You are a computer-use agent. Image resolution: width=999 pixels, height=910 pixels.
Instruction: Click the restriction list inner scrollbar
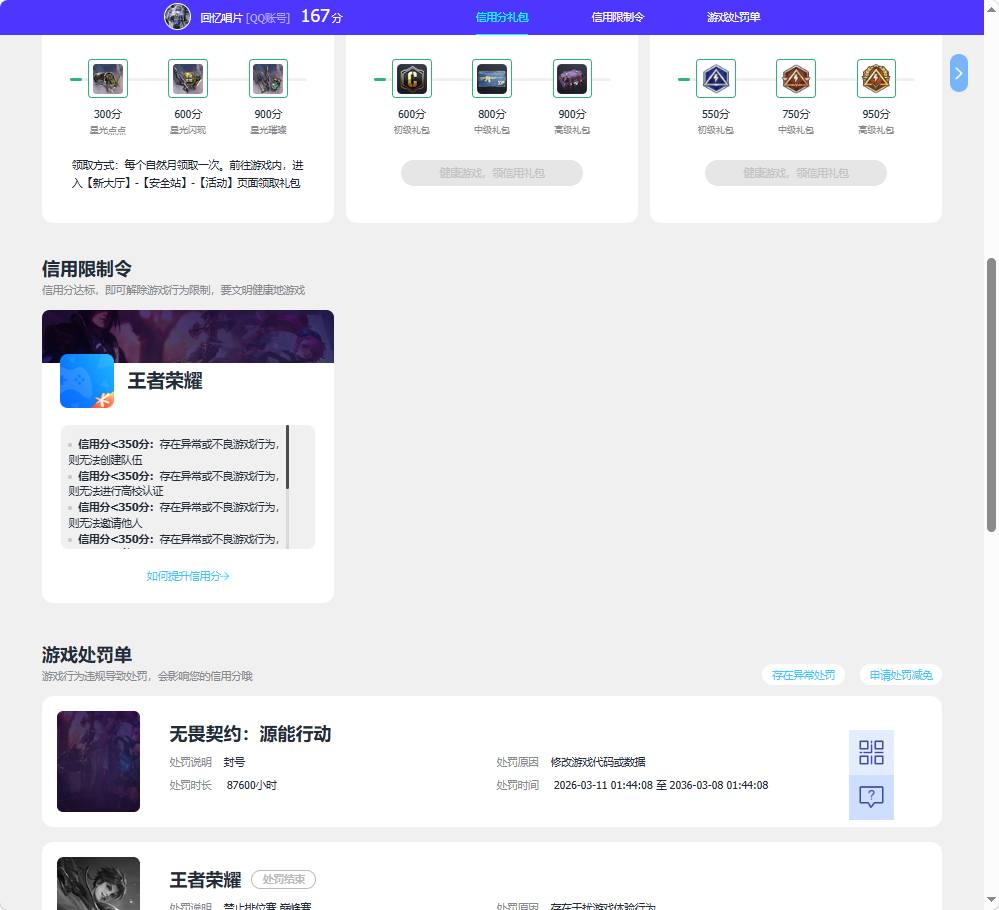[x=287, y=457]
